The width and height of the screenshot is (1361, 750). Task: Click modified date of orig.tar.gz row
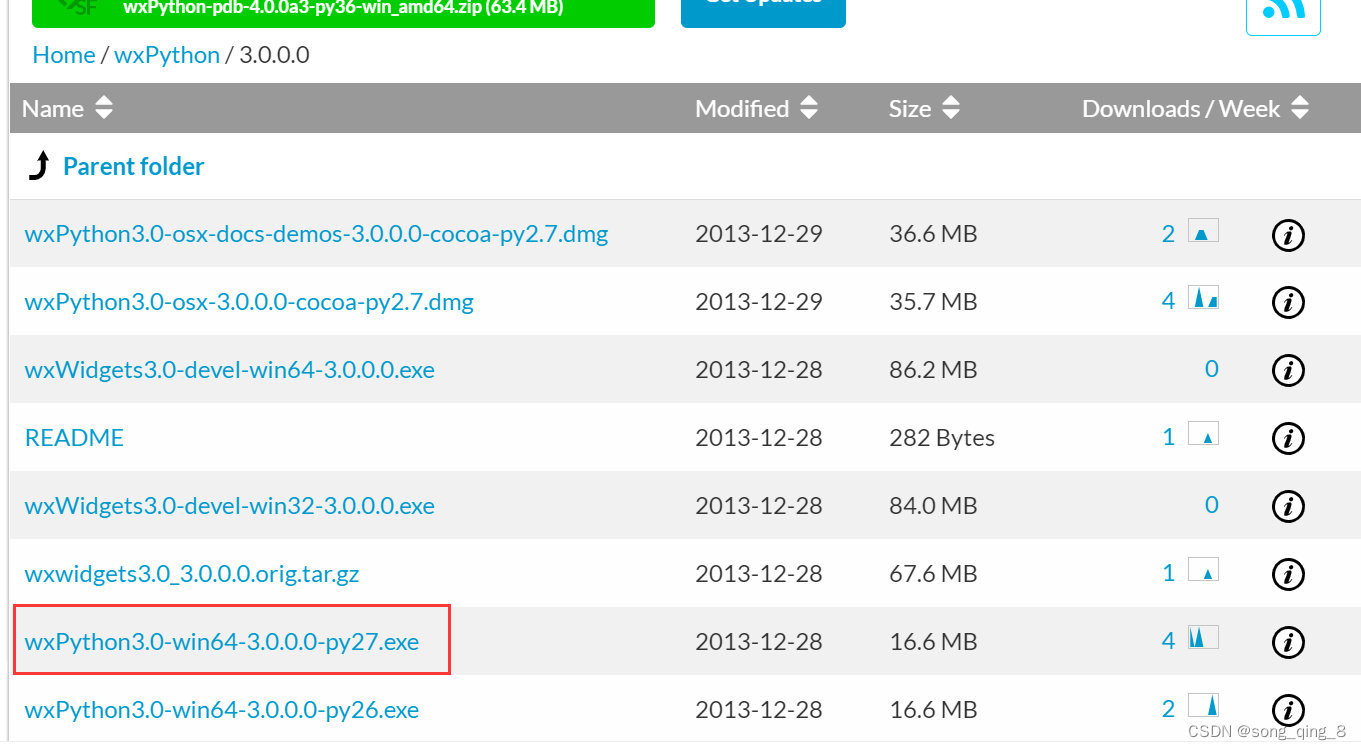click(x=759, y=574)
